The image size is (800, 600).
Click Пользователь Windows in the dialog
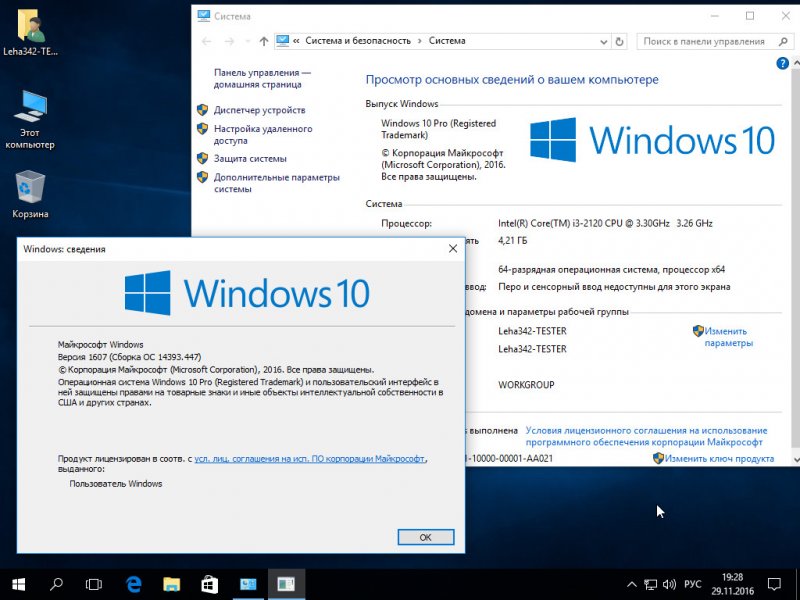tap(116, 484)
